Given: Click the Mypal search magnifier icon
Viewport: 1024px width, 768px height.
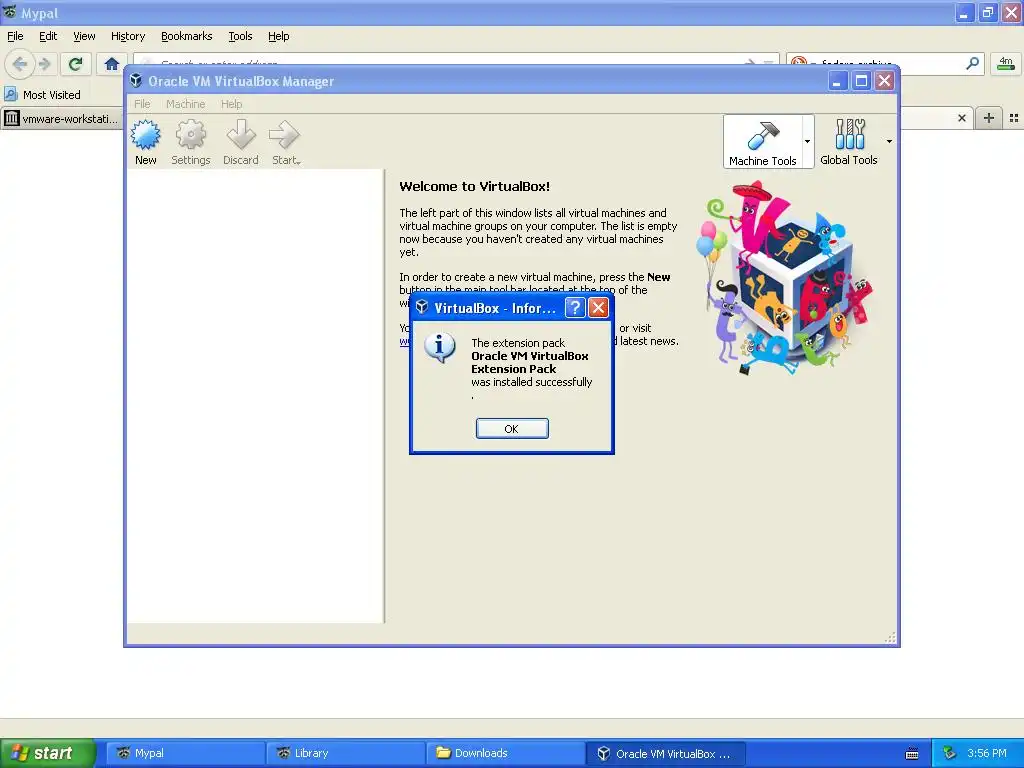Looking at the screenshot, I should click(x=972, y=63).
